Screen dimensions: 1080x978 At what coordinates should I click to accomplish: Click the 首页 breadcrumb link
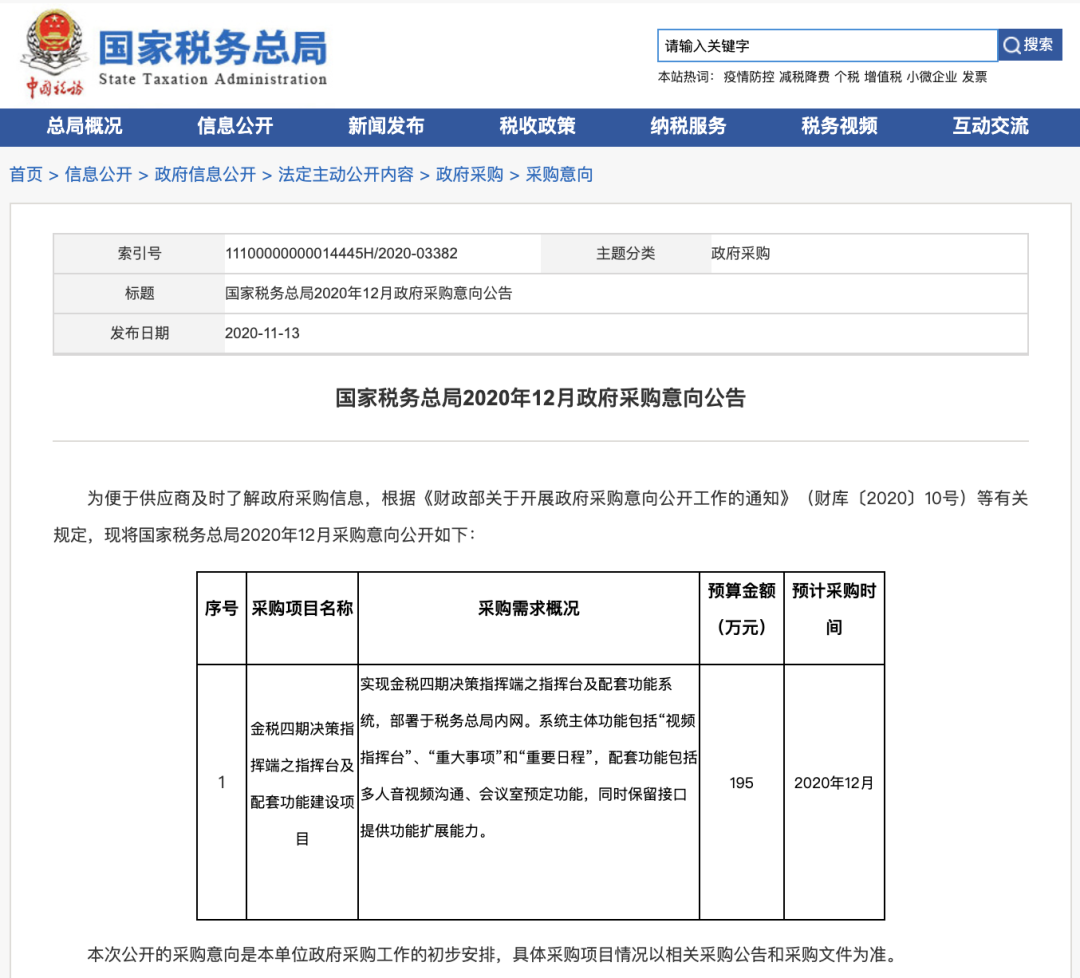[x=26, y=175]
